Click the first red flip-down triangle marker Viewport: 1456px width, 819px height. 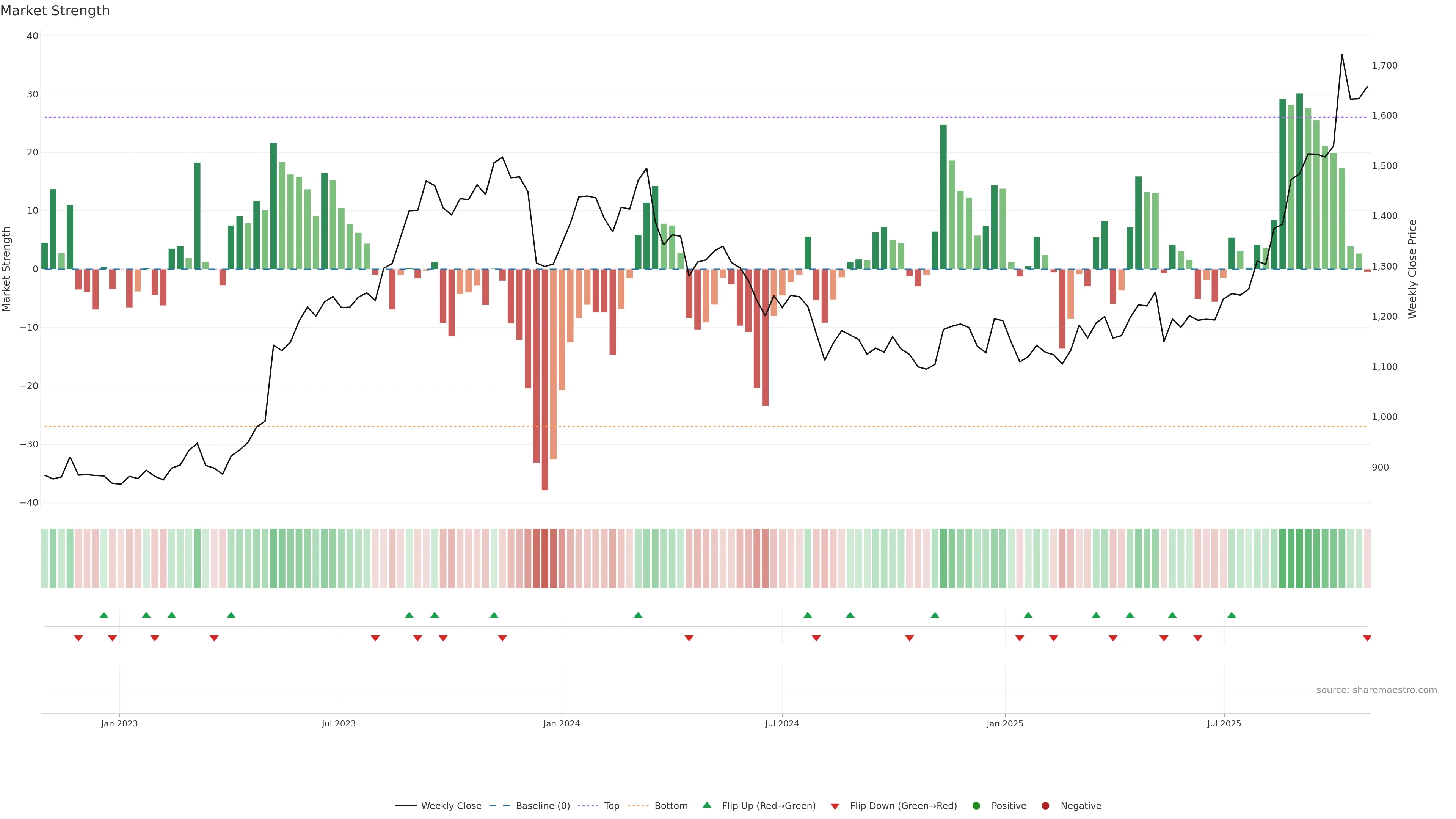[78, 638]
